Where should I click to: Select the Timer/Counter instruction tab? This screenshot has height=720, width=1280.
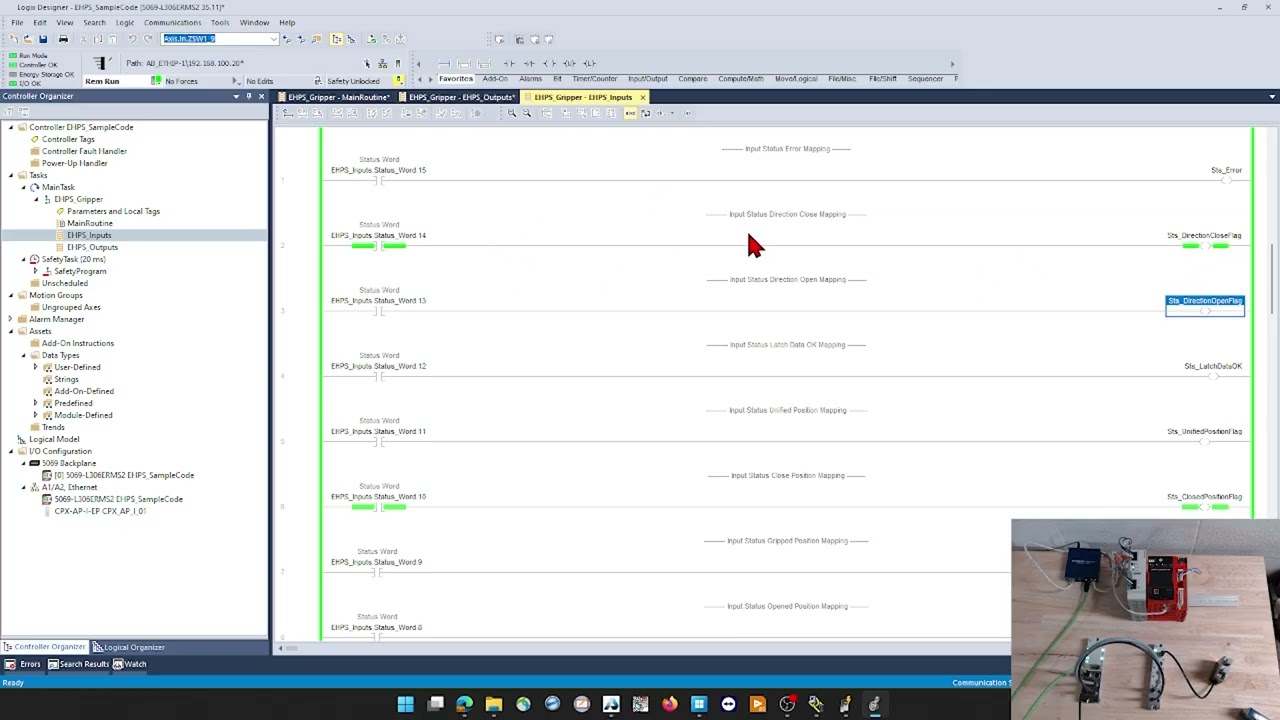(594, 79)
